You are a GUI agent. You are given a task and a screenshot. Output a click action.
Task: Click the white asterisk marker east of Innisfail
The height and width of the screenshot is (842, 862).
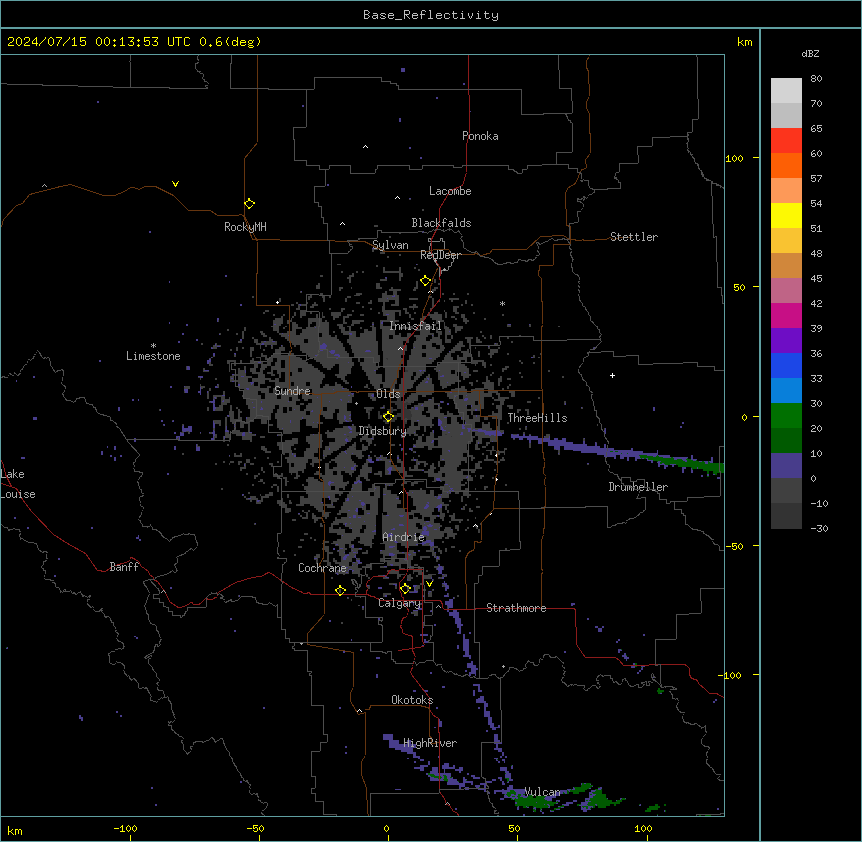502,303
